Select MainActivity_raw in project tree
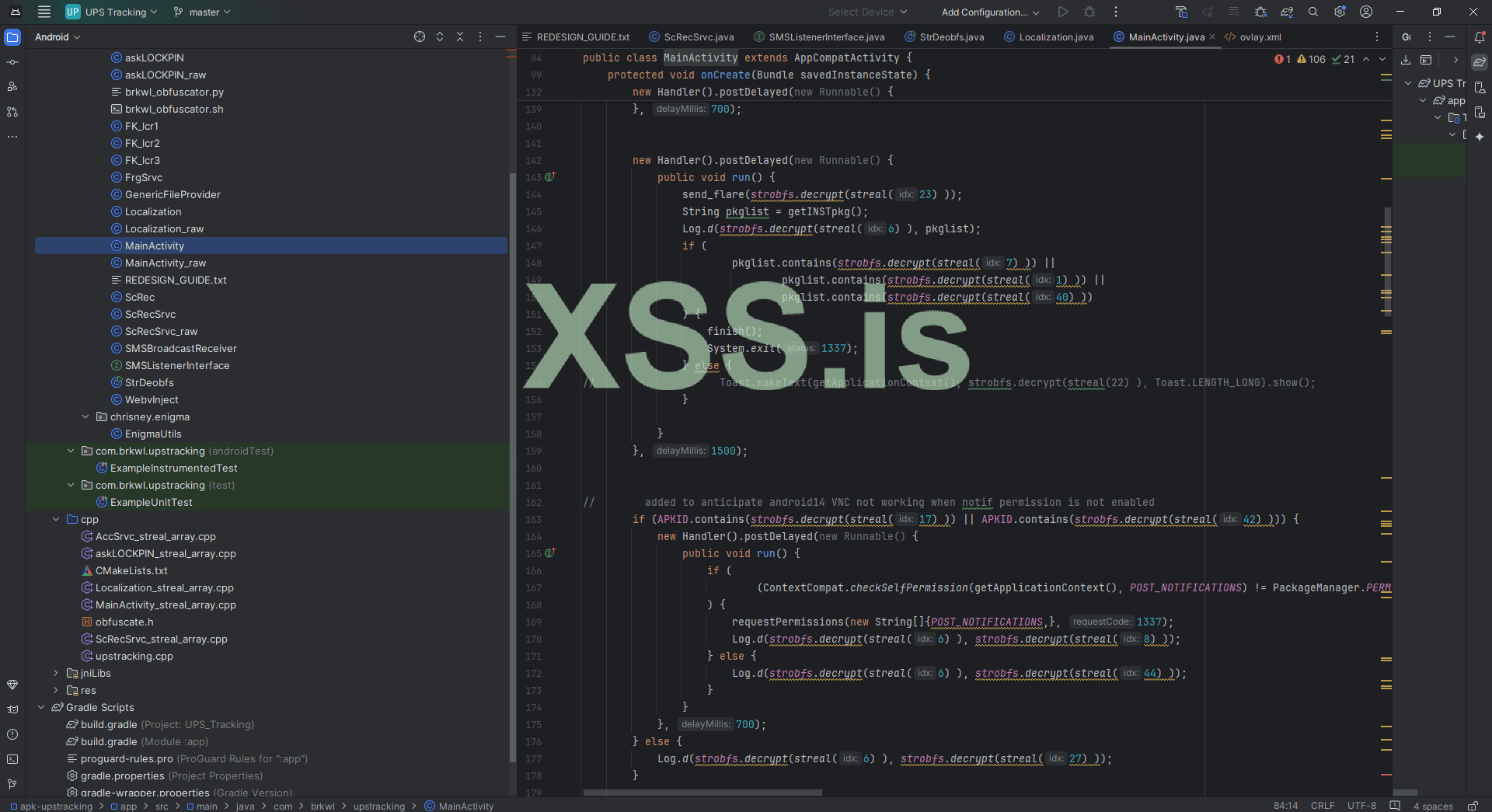The width and height of the screenshot is (1492, 812). click(166, 263)
